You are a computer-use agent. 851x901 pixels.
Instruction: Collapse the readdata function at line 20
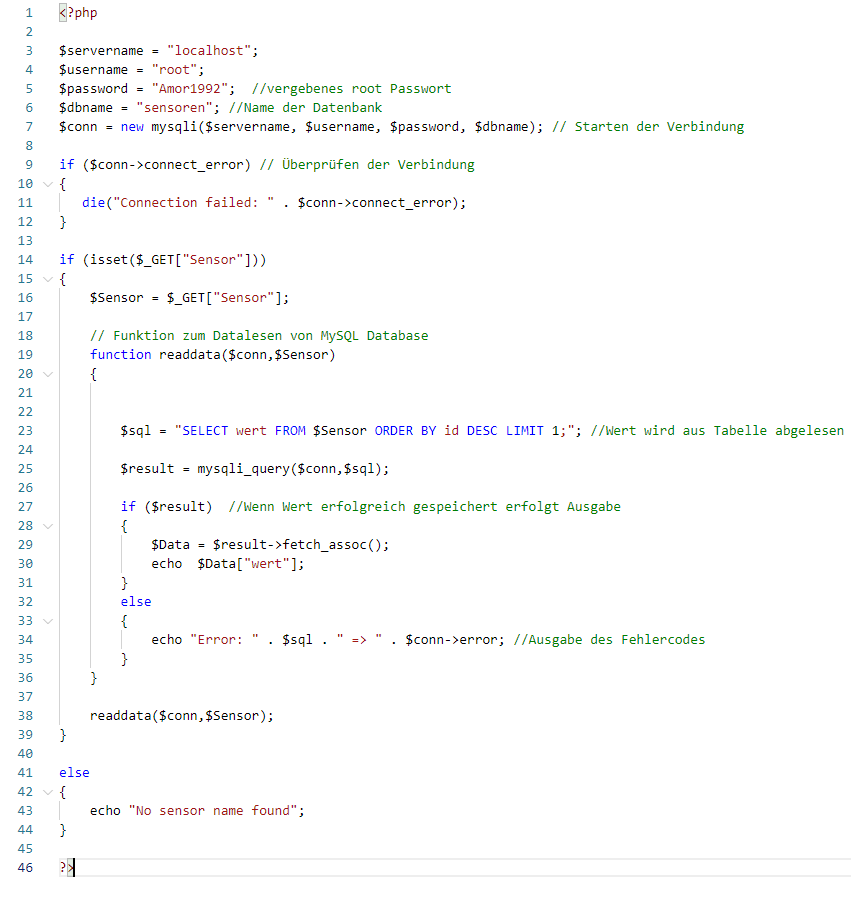coord(46,374)
